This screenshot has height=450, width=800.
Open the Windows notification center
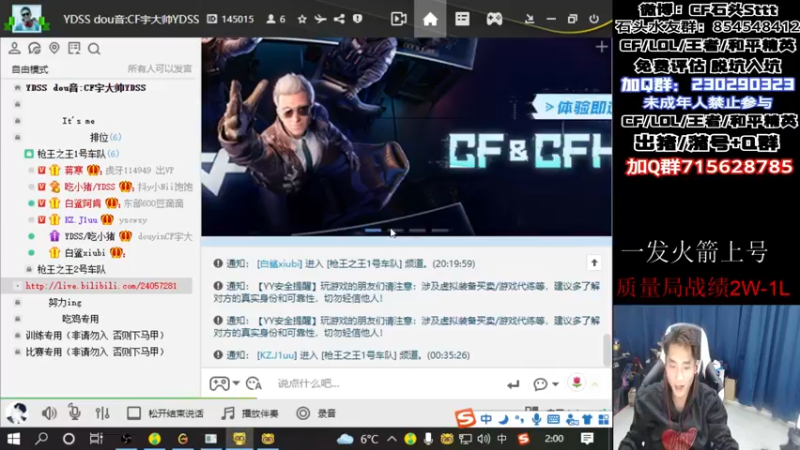click(587, 438)
